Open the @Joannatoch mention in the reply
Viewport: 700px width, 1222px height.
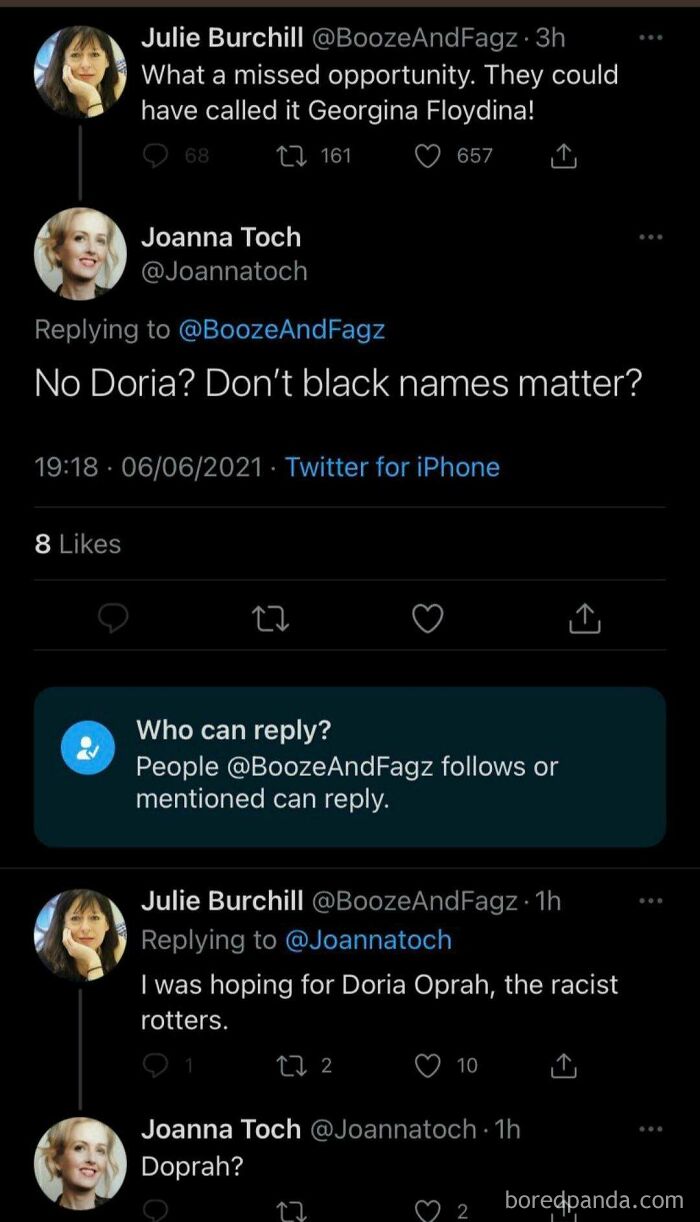click(370, 940)
